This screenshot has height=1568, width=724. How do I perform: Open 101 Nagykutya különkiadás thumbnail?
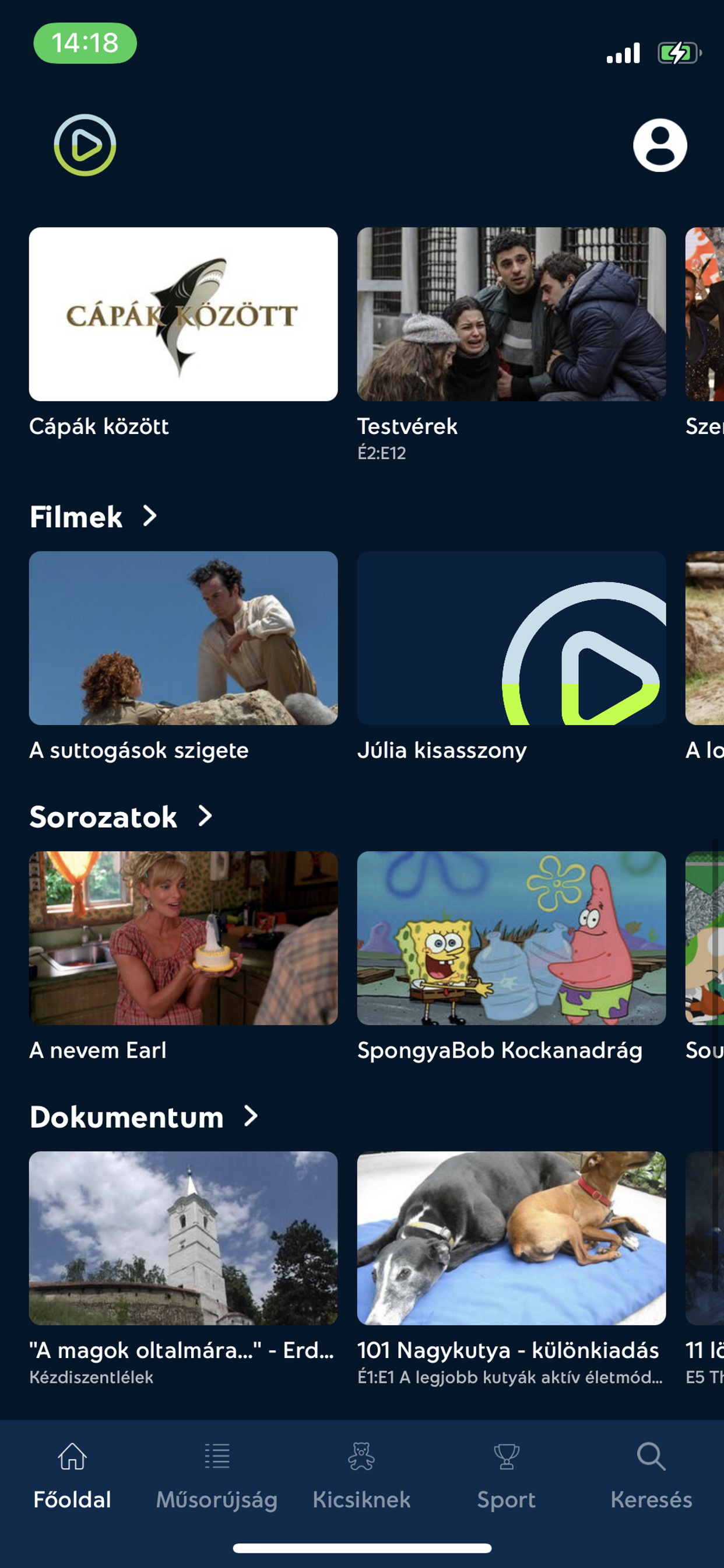[x=511, y=1238]
